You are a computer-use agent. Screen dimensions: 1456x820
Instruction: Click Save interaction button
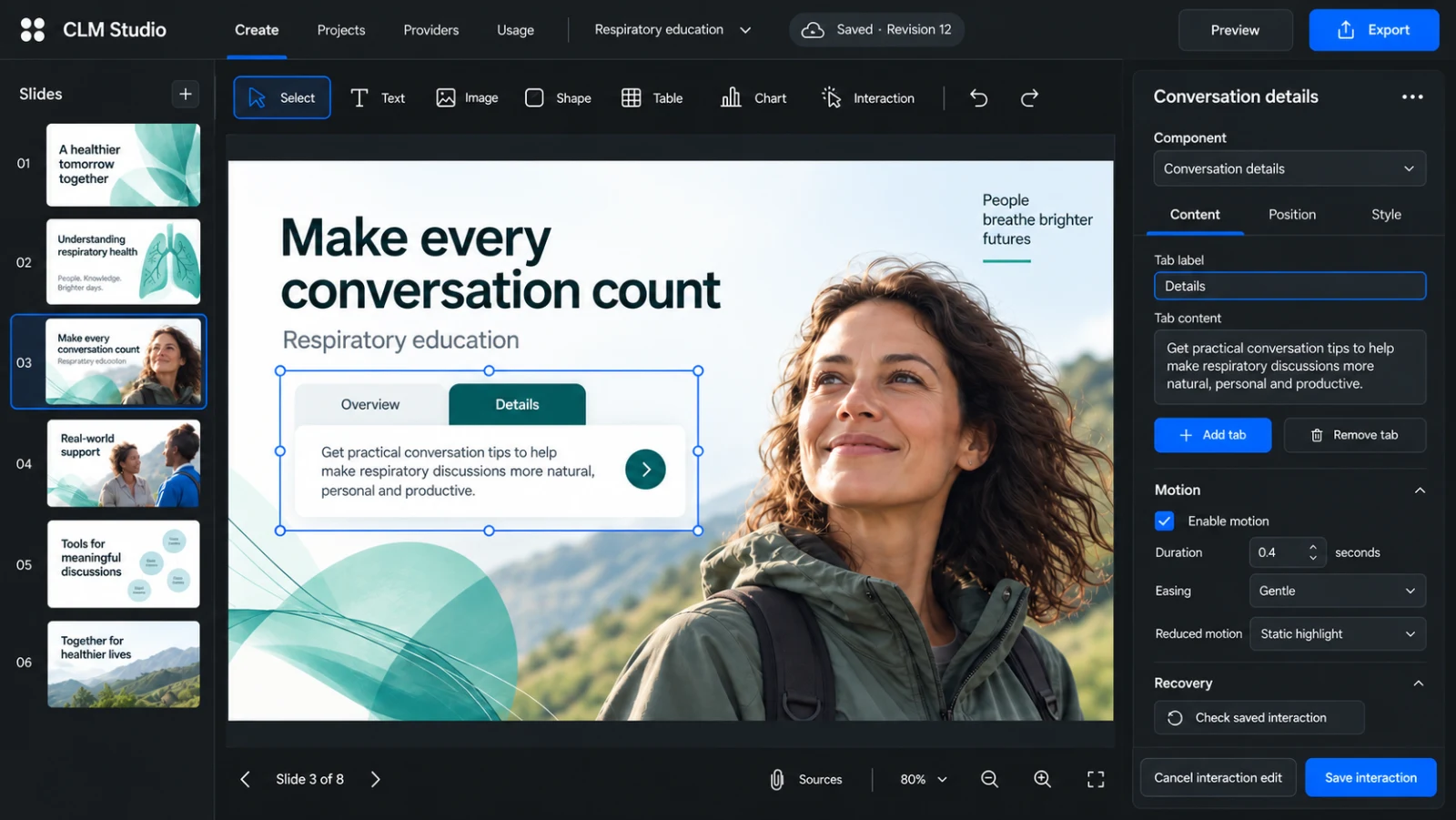click(1370, 777)
